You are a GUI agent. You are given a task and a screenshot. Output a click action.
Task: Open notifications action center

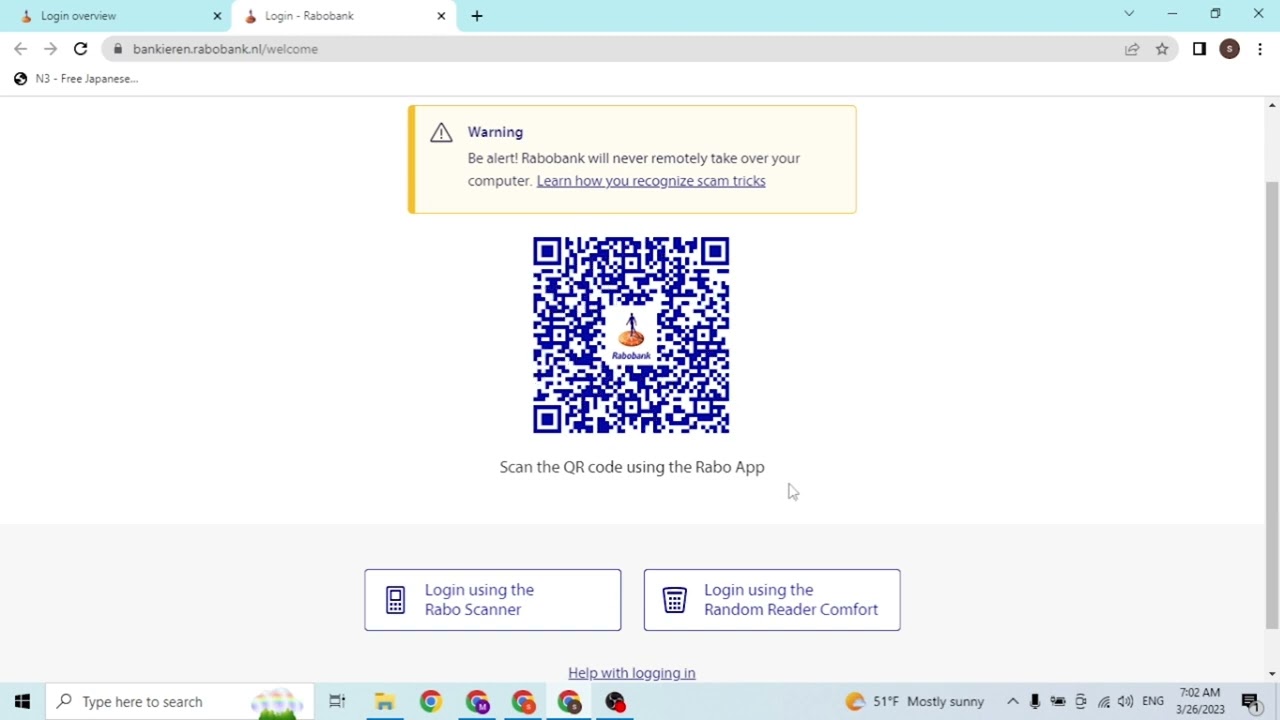point(1250,702)
